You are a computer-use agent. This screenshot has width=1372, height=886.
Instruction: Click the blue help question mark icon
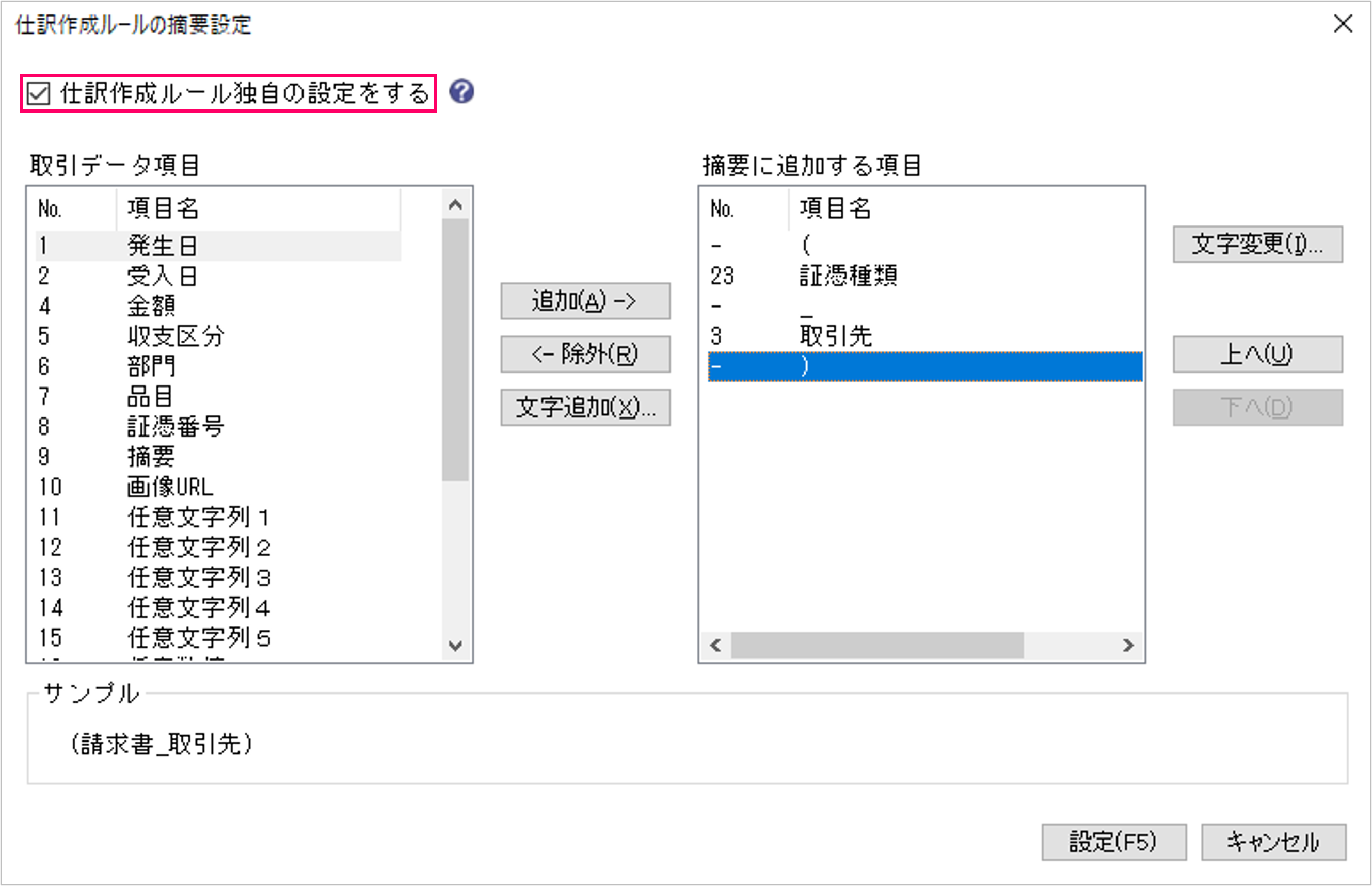tap(461, 92)
